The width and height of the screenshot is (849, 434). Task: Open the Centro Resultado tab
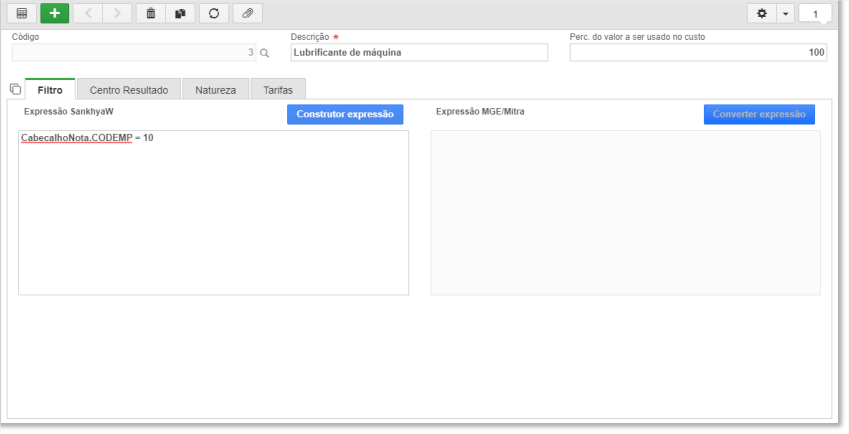click(x=129, y=90)
